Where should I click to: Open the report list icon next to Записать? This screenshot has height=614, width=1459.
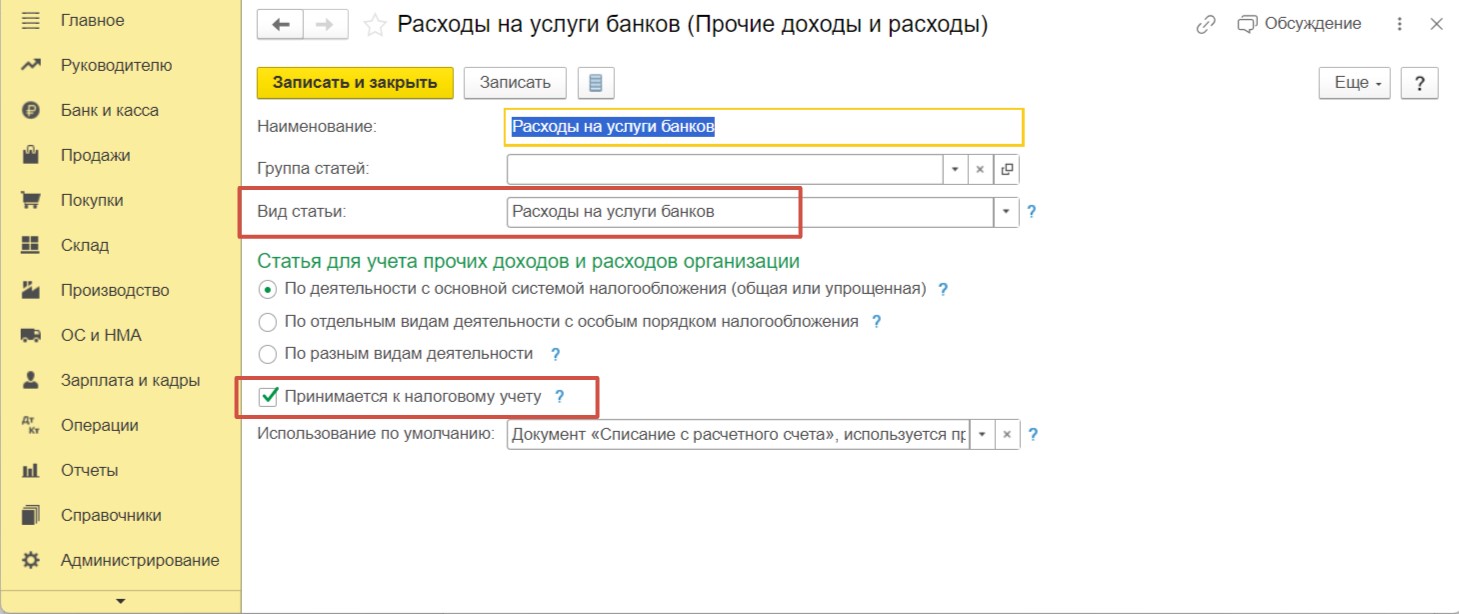[596, 83]
